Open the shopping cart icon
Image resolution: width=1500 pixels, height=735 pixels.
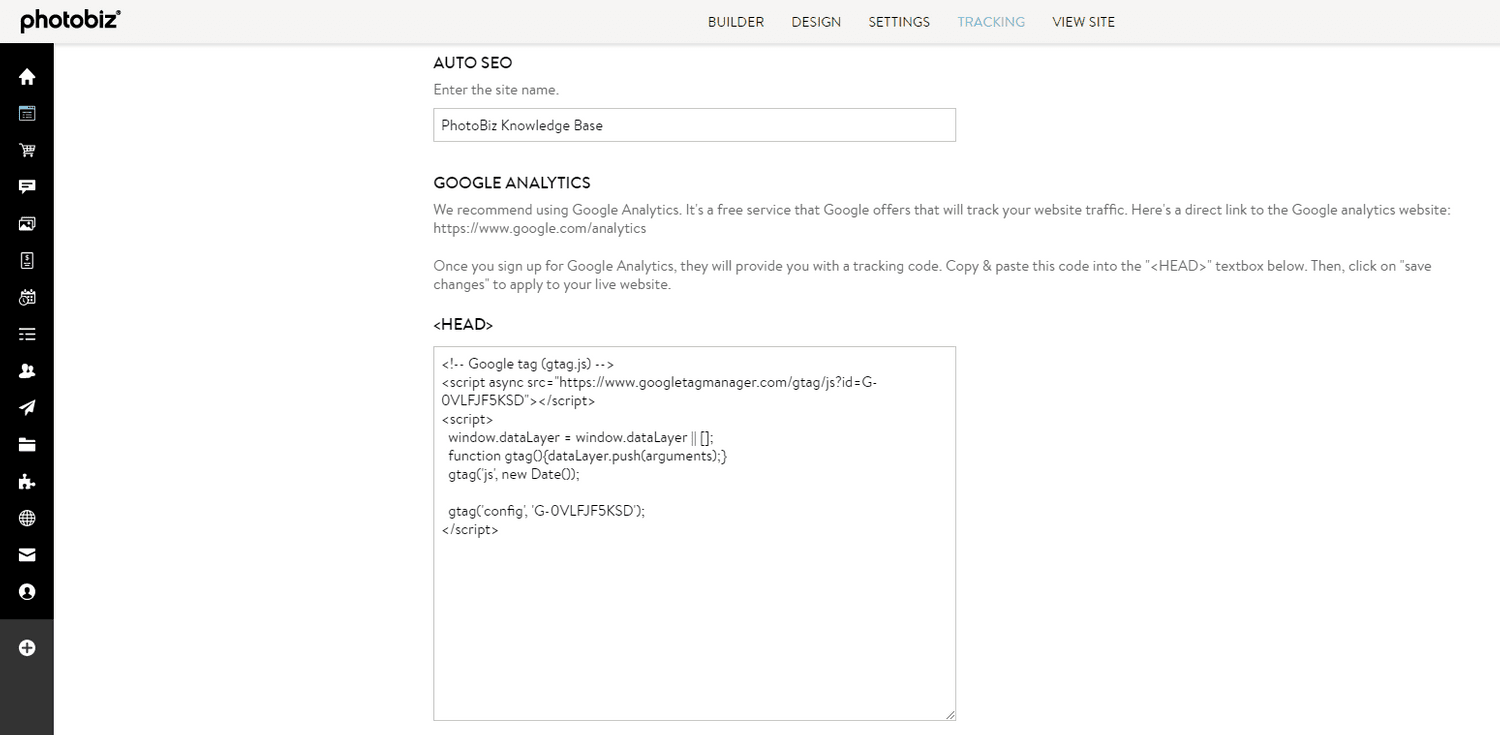[x=26, y=149]
